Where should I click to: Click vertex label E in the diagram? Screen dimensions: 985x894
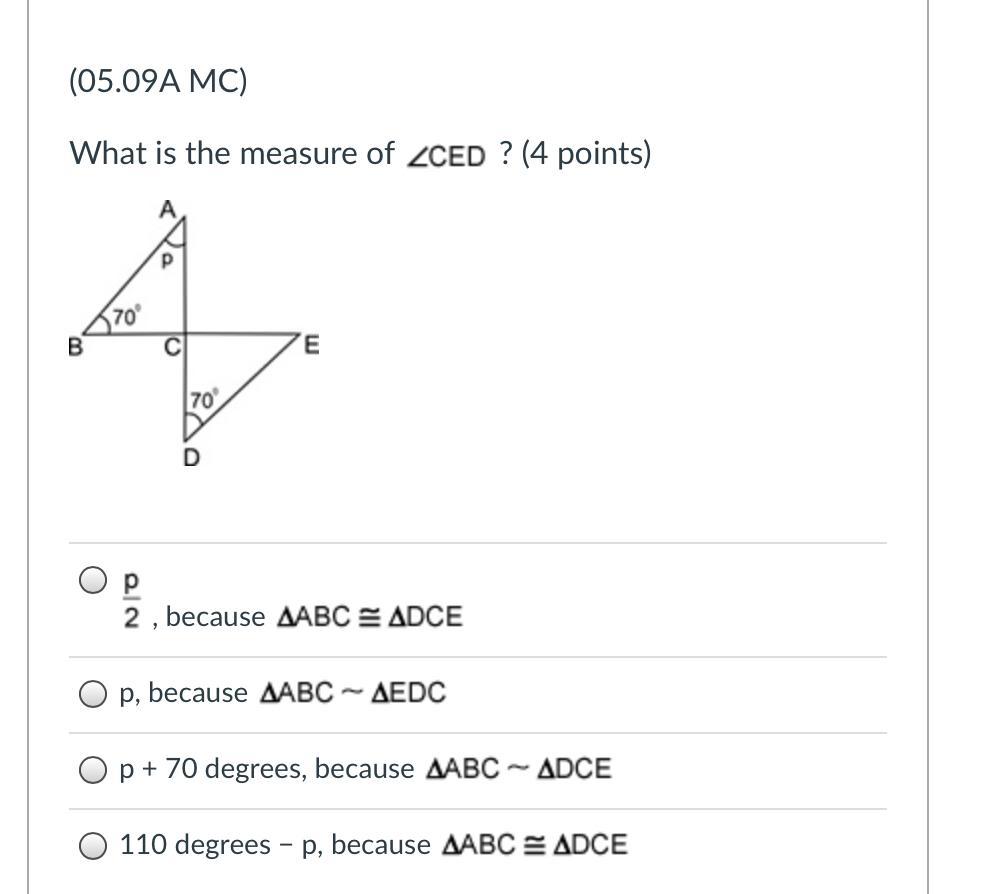point(312,346)
